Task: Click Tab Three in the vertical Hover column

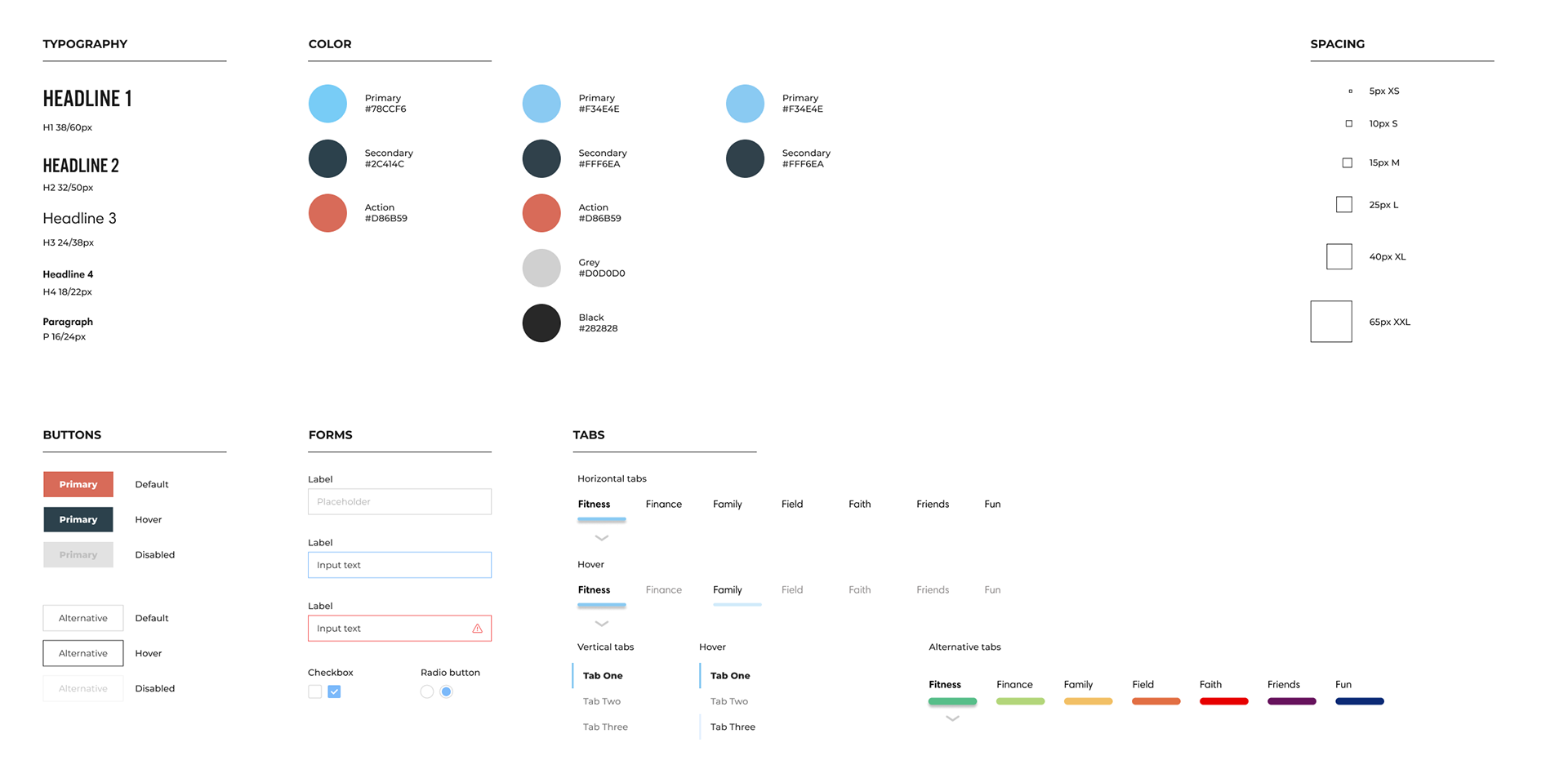Action: coord(733,727)
